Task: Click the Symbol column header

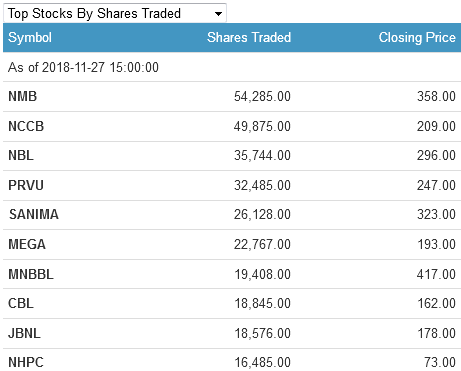Action: click(x=30, y=37)
